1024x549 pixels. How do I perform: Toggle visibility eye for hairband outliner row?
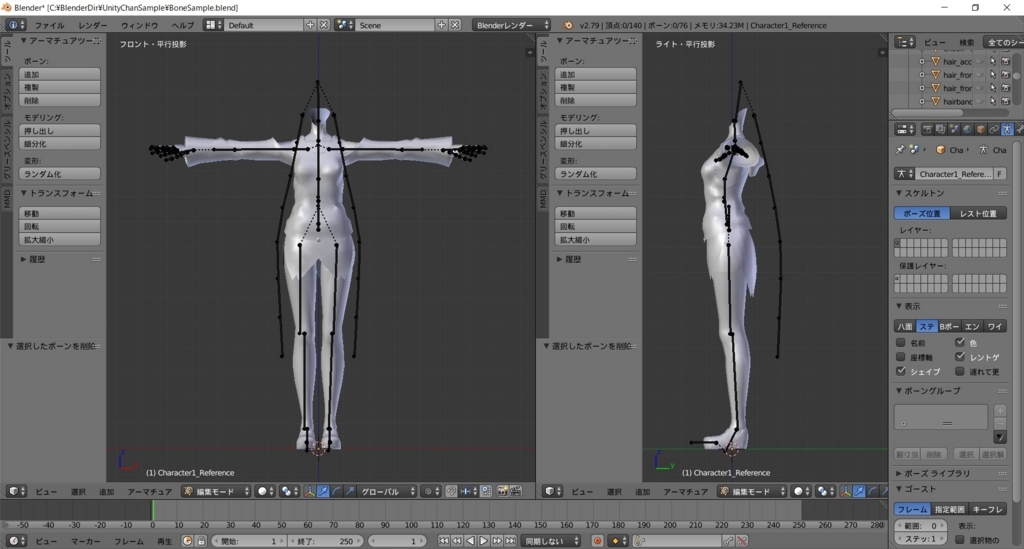pyautogui.click(x=980, y=101)
